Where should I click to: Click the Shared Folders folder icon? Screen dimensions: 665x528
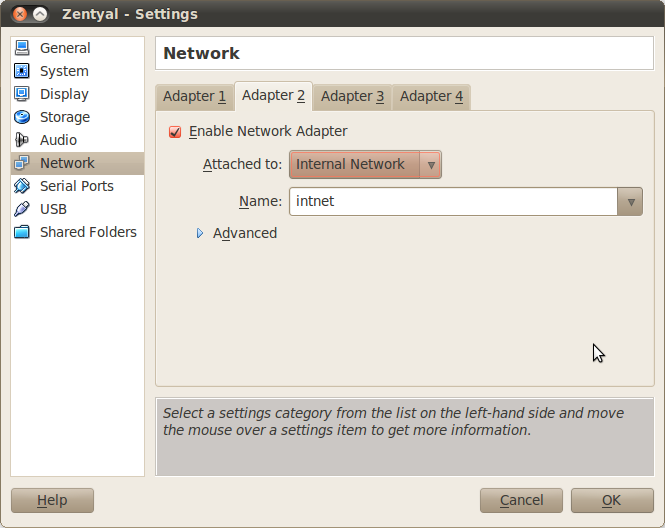pos(21,232)
